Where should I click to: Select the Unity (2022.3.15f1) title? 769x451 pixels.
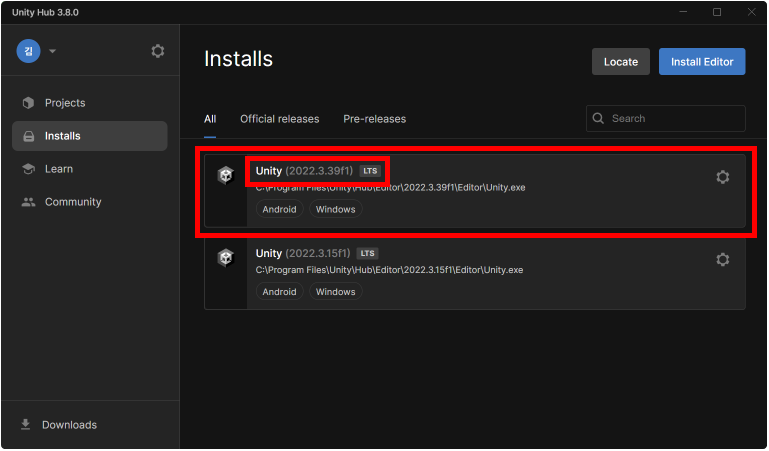click(x=303, y=253)
